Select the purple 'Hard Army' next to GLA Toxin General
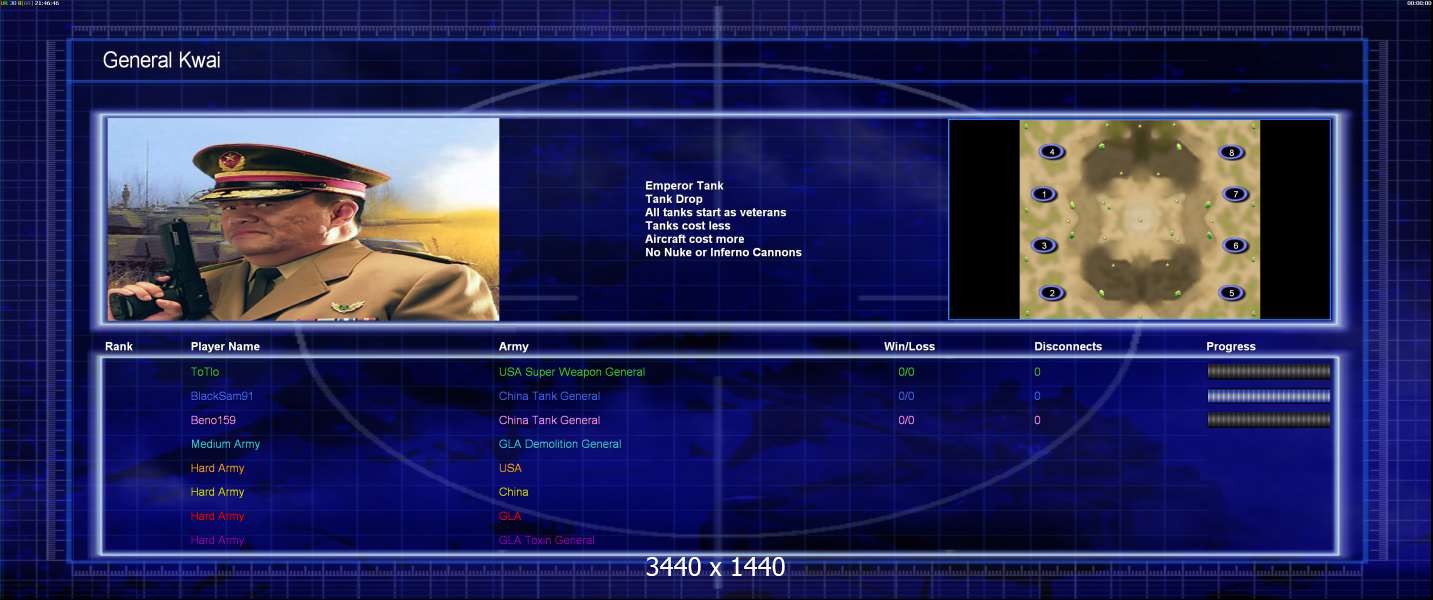 pyautogui.click(x=217, y=540)
